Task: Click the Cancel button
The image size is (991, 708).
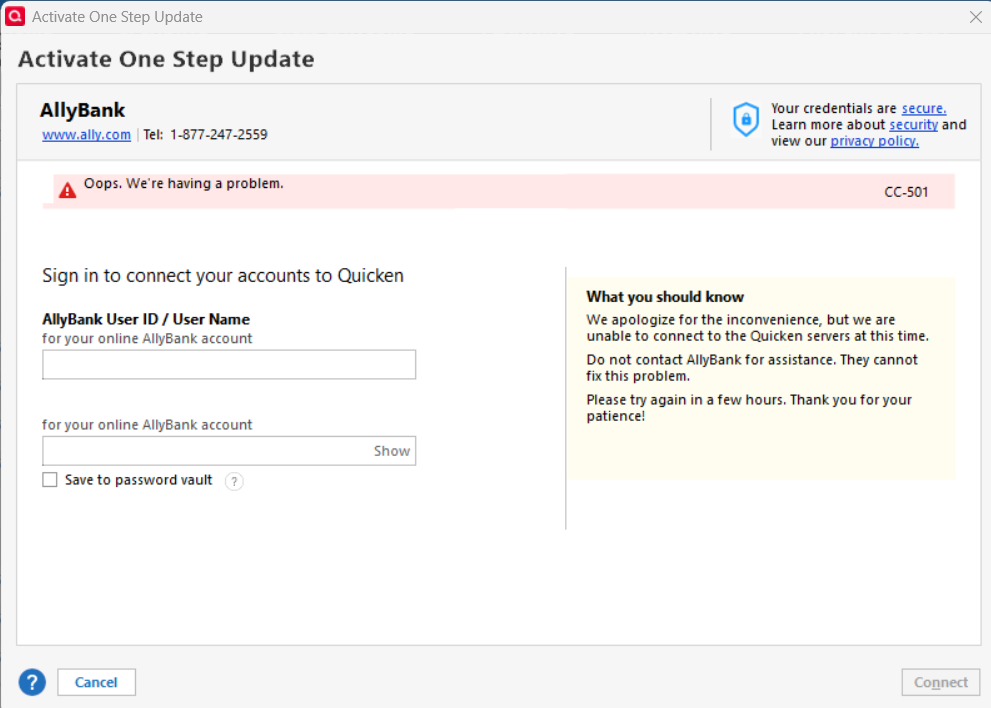Action: 96,682
